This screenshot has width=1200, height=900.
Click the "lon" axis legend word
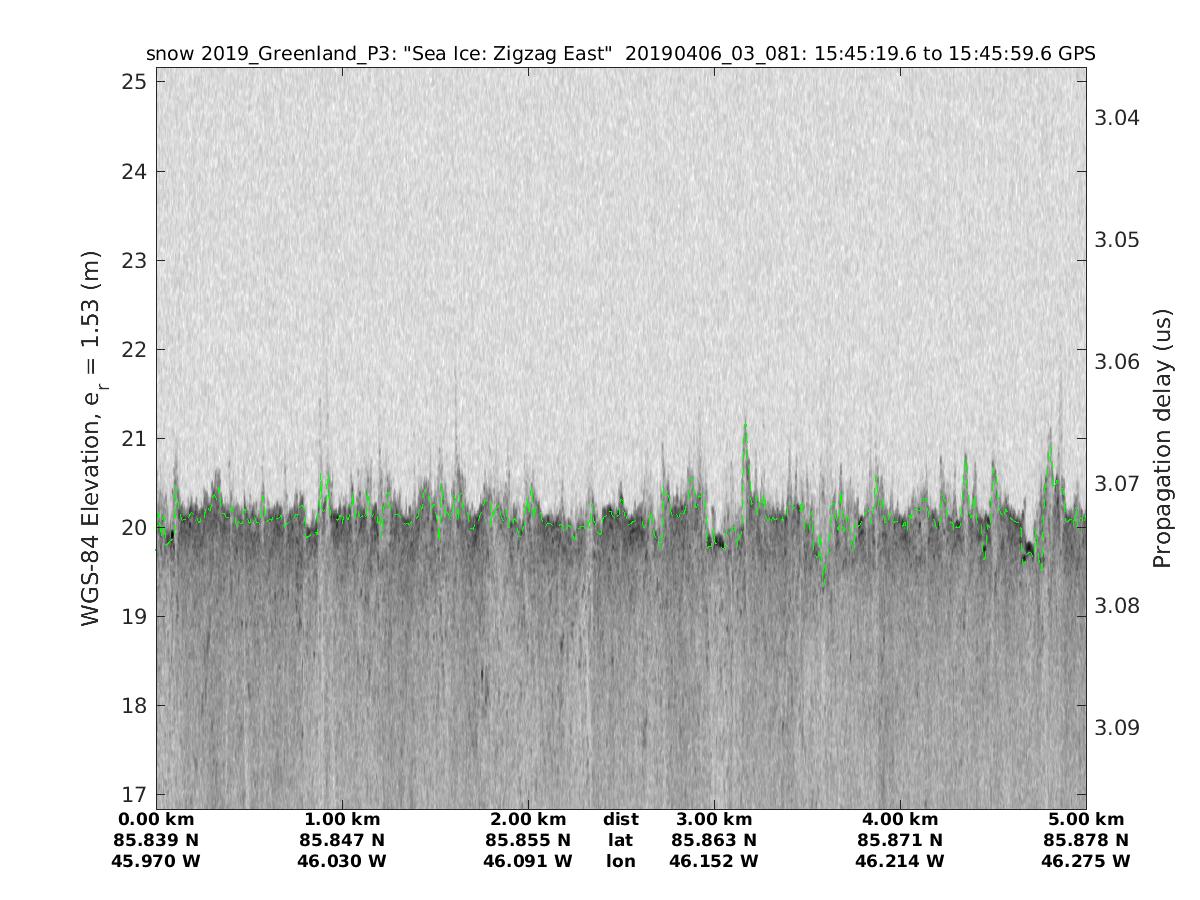point(620,861)
